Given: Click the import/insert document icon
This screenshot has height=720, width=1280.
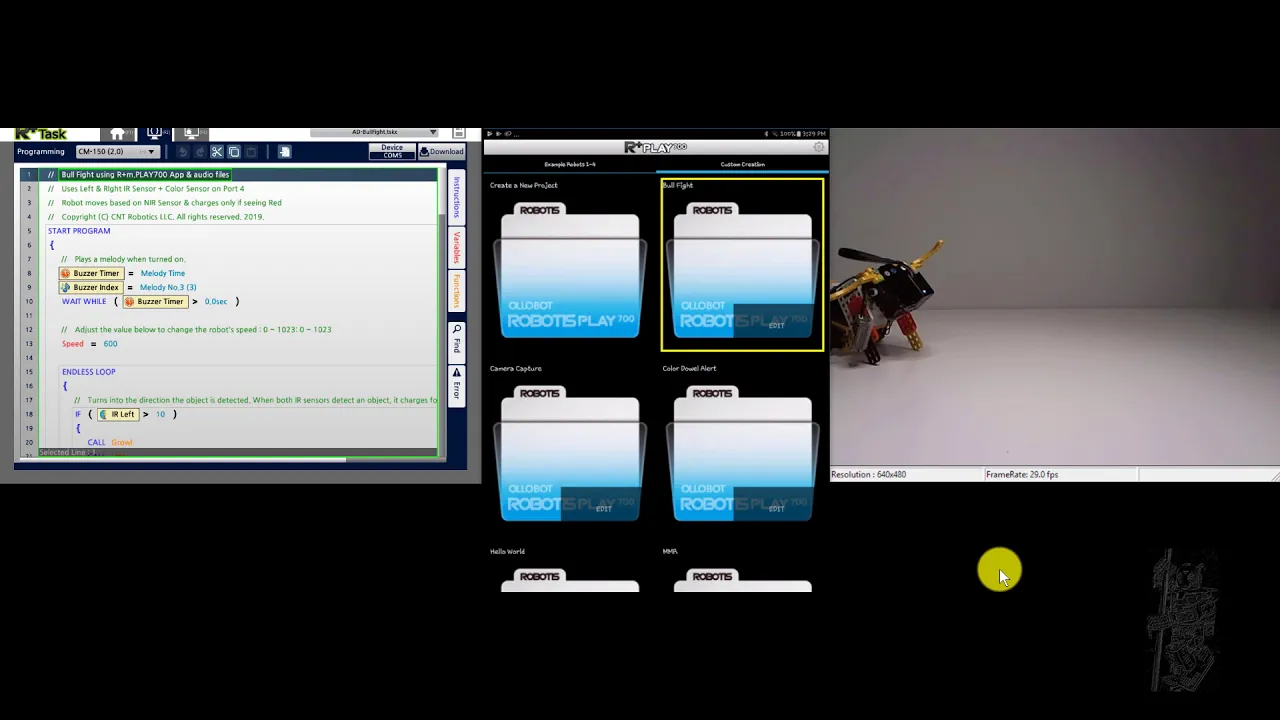Looking at the screenshot, I should 284,152.
